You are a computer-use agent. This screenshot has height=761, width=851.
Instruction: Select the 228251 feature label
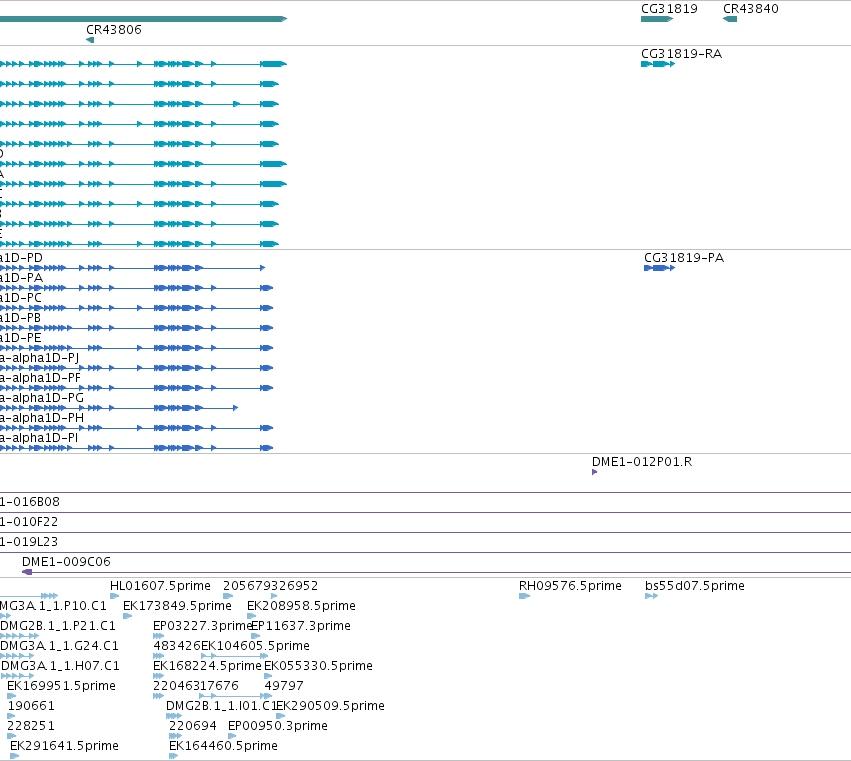pos(31,726)
